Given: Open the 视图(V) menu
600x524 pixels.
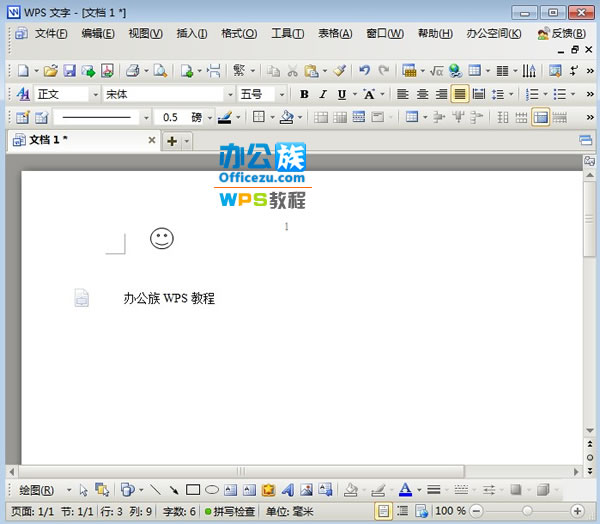Looking at the screenshot, I should pos(145,34).
